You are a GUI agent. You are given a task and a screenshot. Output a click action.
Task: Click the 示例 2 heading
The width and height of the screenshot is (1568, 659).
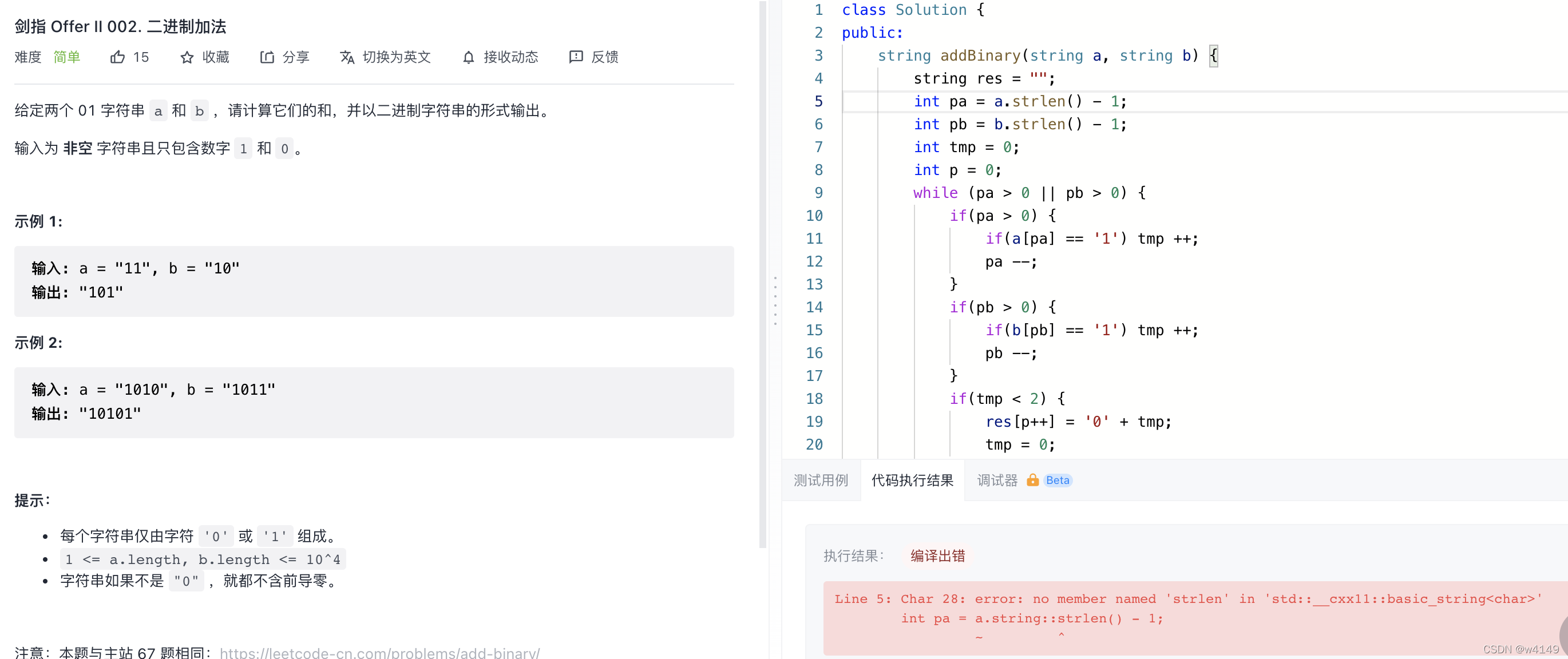38,343
